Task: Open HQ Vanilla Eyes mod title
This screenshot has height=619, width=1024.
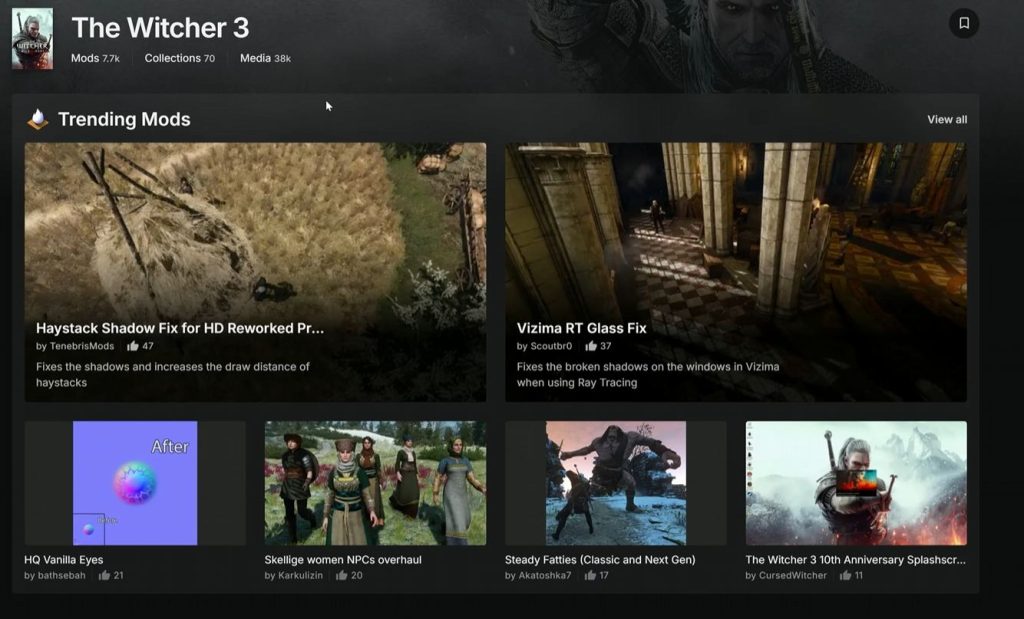Action: click(63, 560)
